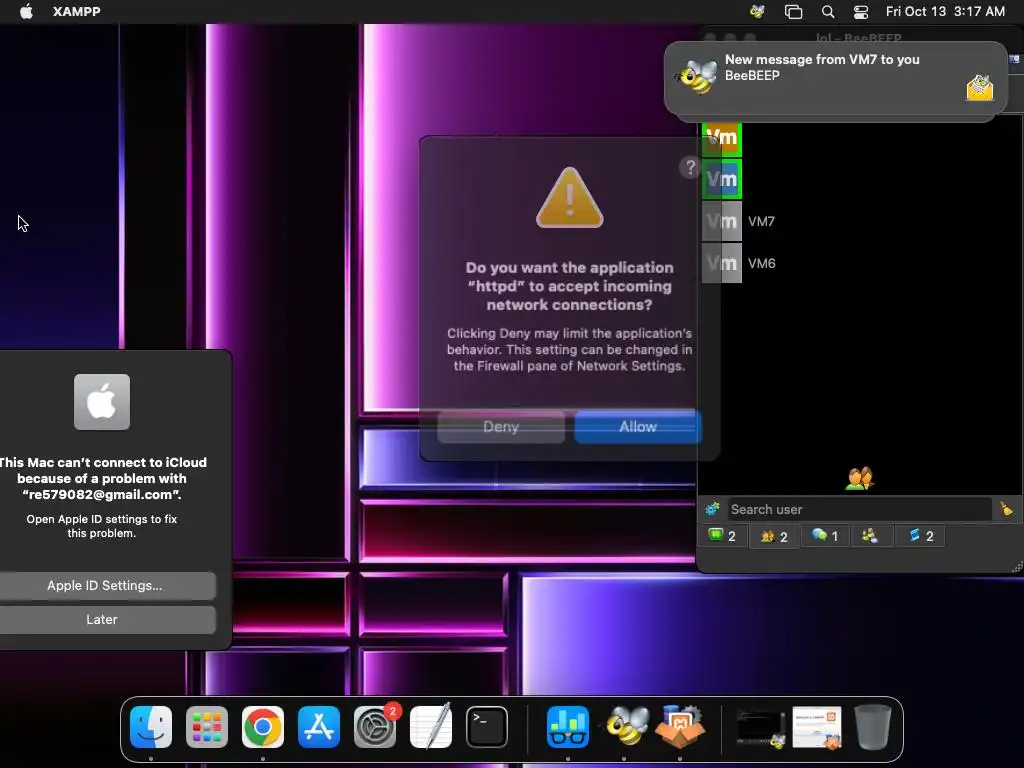1024x768 pixels.
Task: Open Stage Manager windows menu bar icon
Action: click(793, 11)
